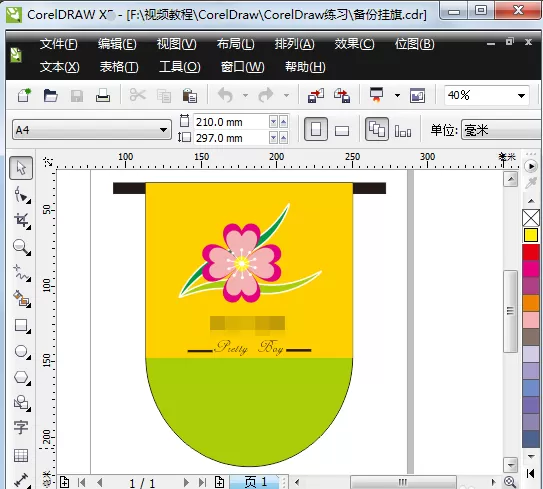Open the 布局(L) menu

pos(235,44)
